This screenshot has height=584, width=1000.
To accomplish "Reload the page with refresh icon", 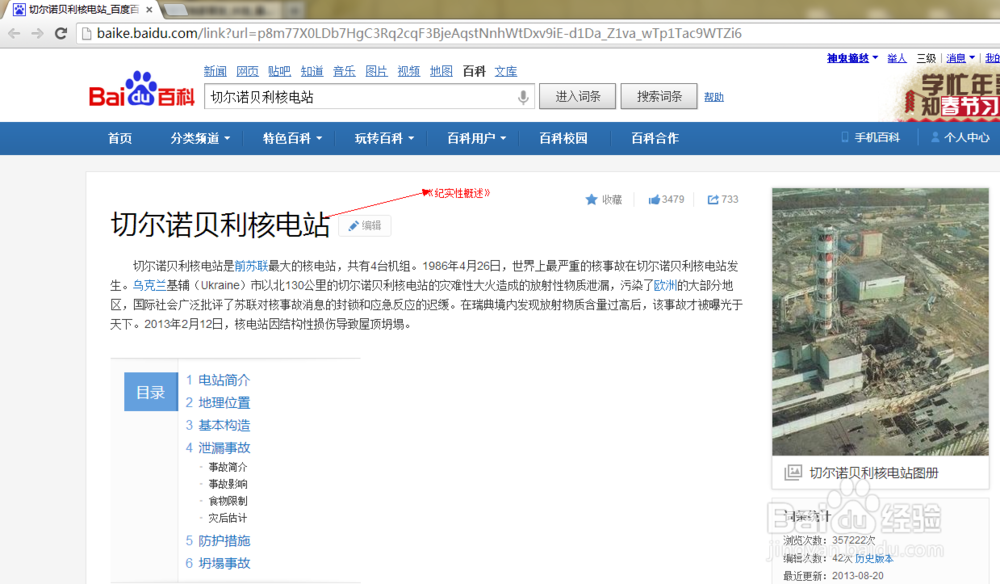I will tap(61, 34).
